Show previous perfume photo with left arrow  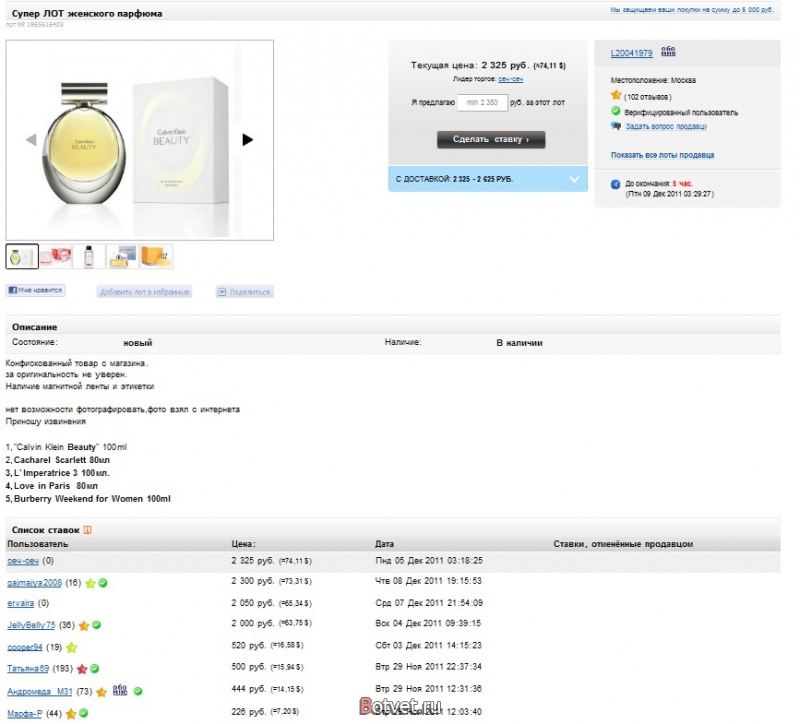point(31,139)
